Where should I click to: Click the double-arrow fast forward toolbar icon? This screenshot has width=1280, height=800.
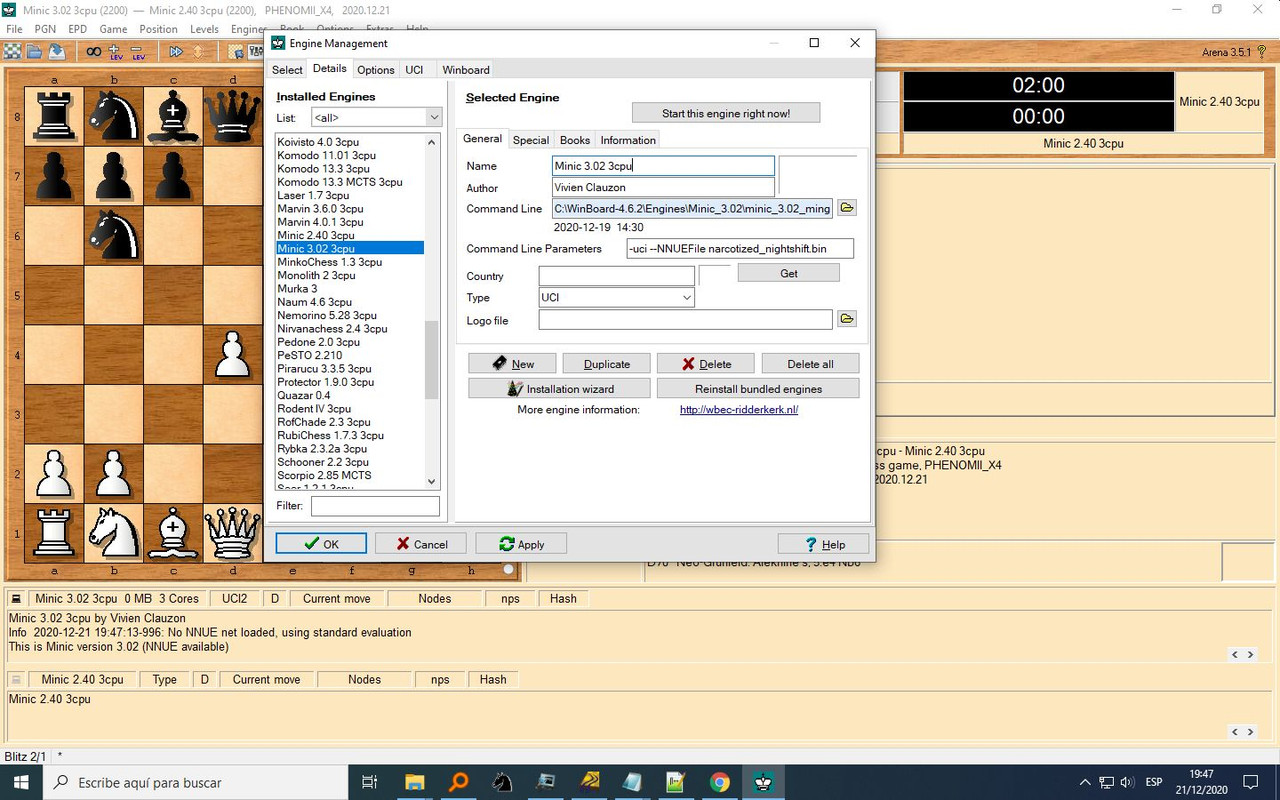point(176,51)
